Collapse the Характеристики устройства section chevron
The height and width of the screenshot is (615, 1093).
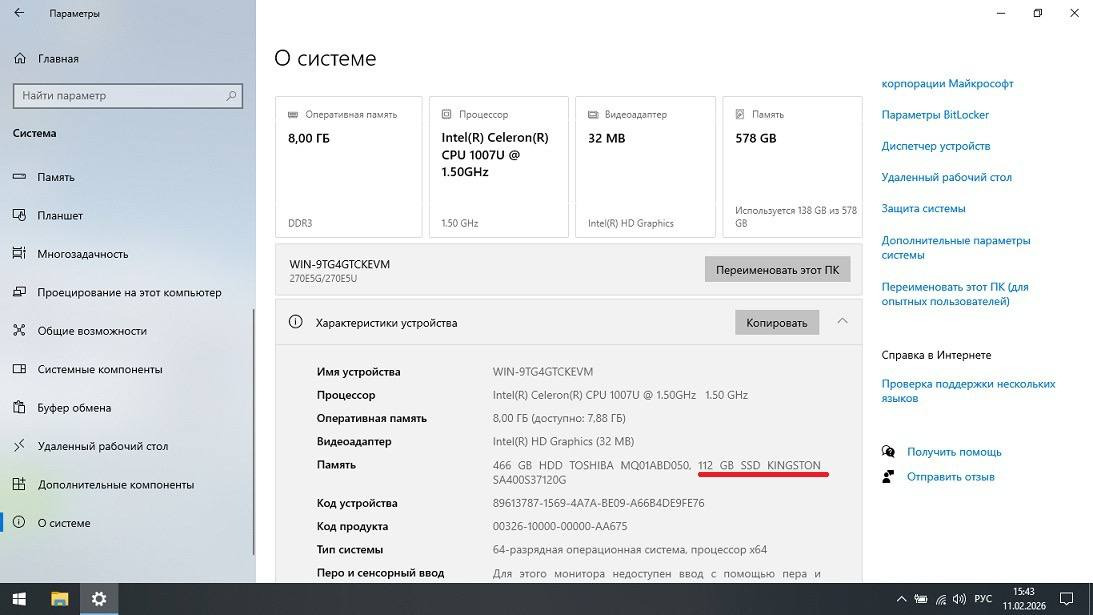pyautogui.click(x=842, y=322)
